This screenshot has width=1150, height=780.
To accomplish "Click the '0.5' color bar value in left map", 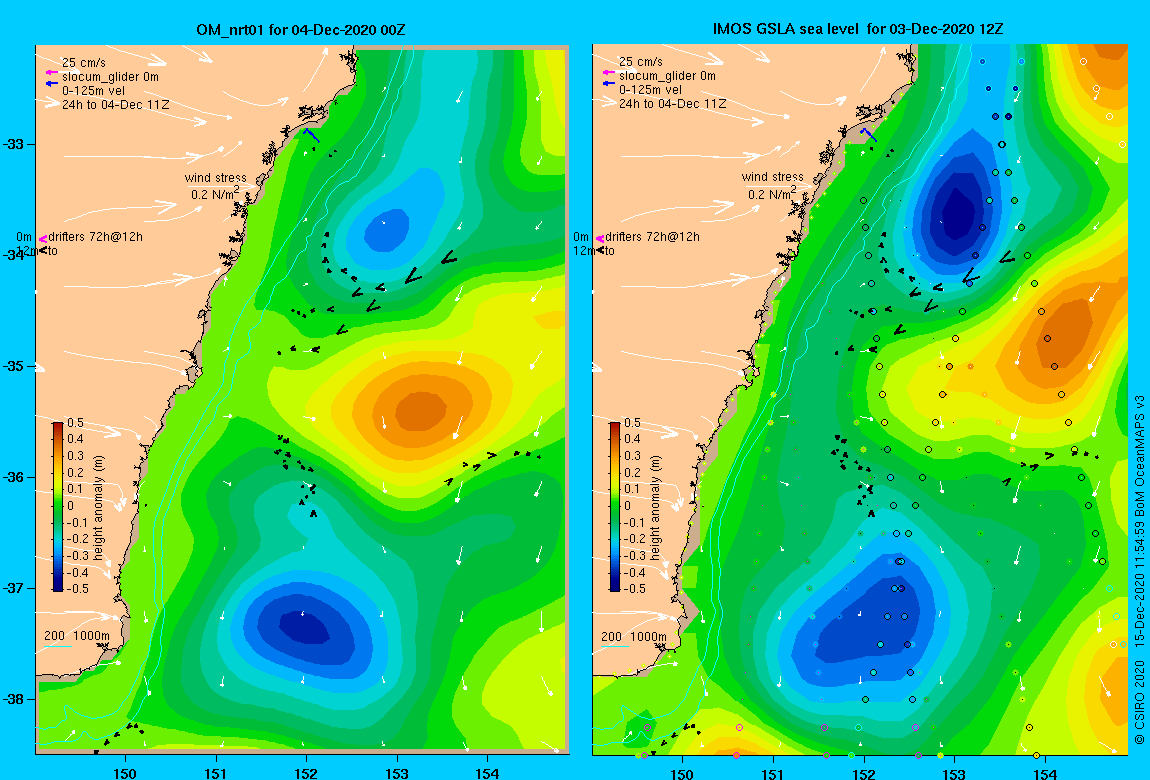I will tap(76, 423).
